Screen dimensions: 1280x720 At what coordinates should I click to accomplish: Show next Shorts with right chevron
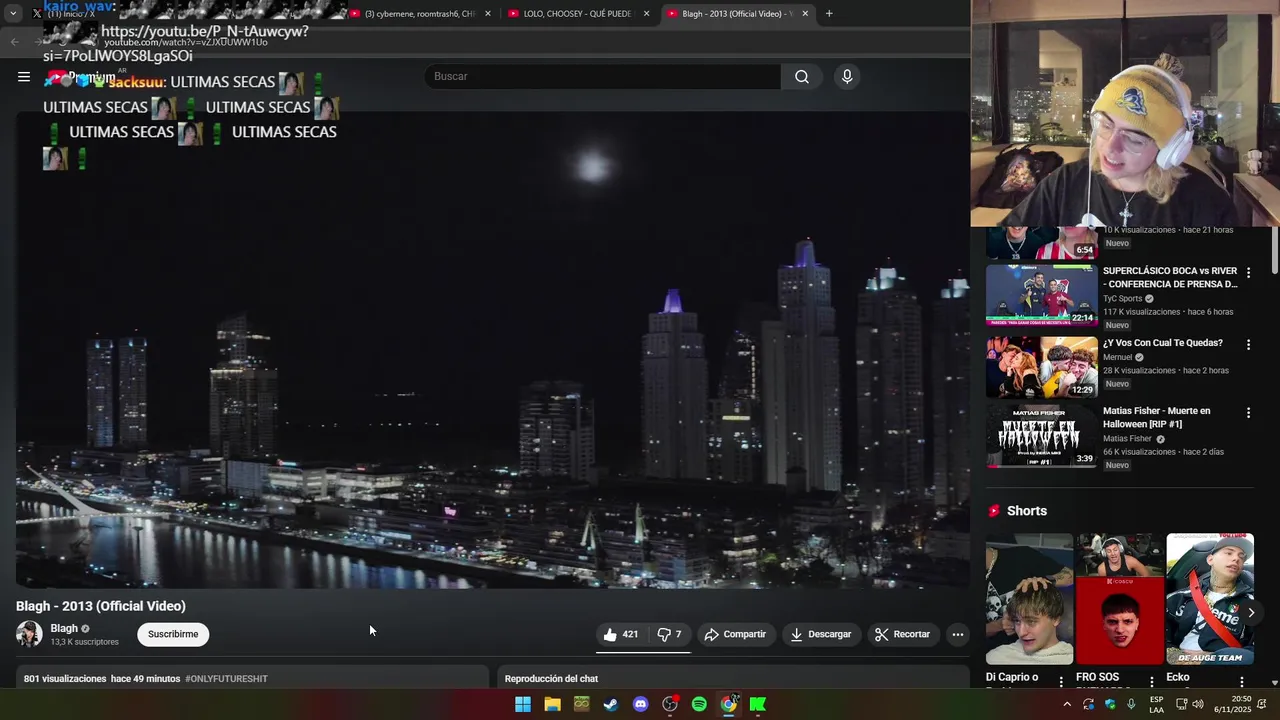pyautogui.click(x=1251, y=612)
